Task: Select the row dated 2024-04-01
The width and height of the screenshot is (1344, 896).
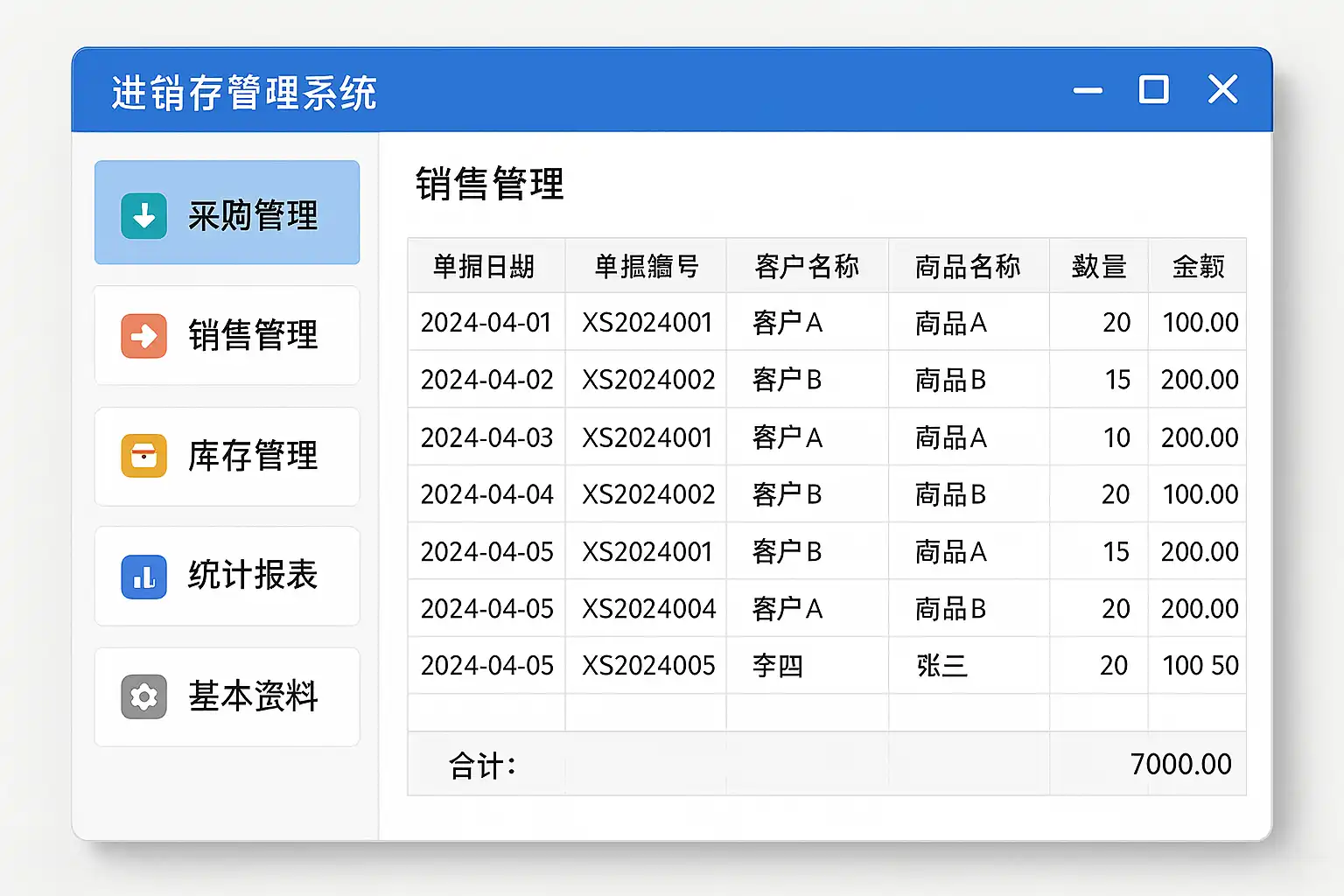Action: pos(486,323)
